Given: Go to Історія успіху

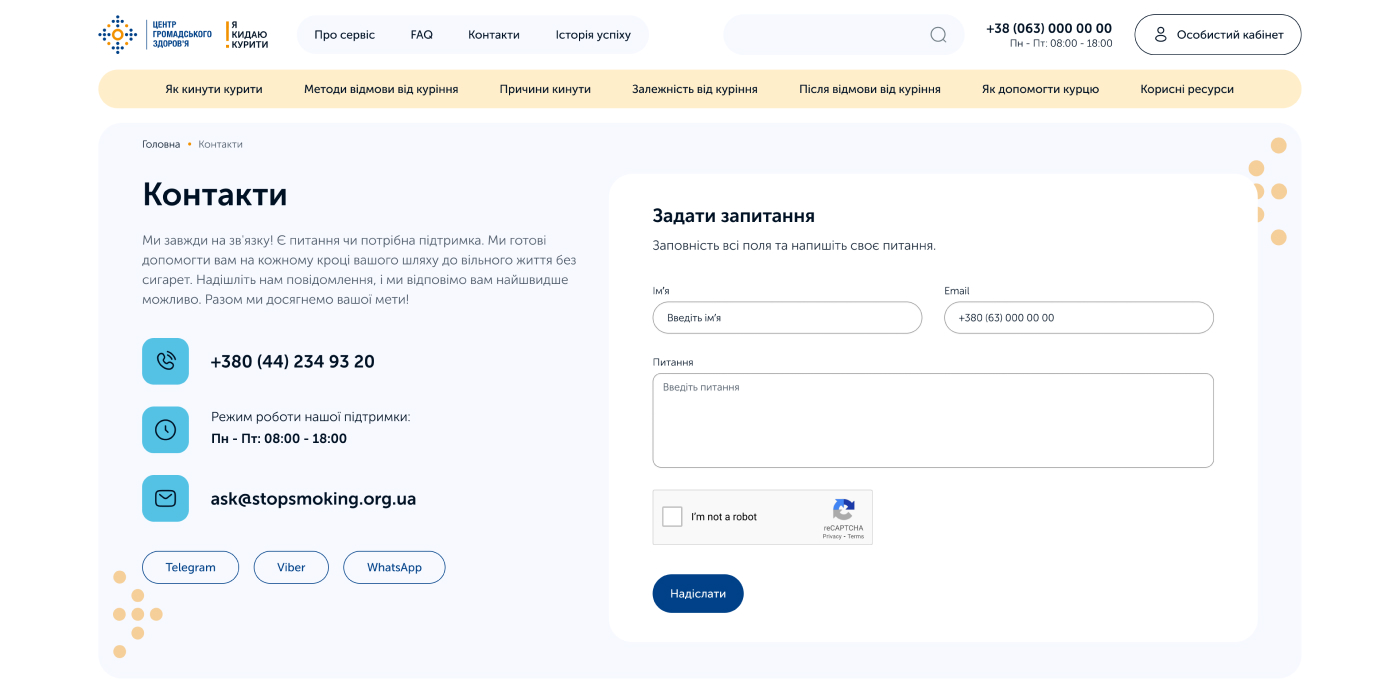Looking at the screenshot, I should 593,35.
